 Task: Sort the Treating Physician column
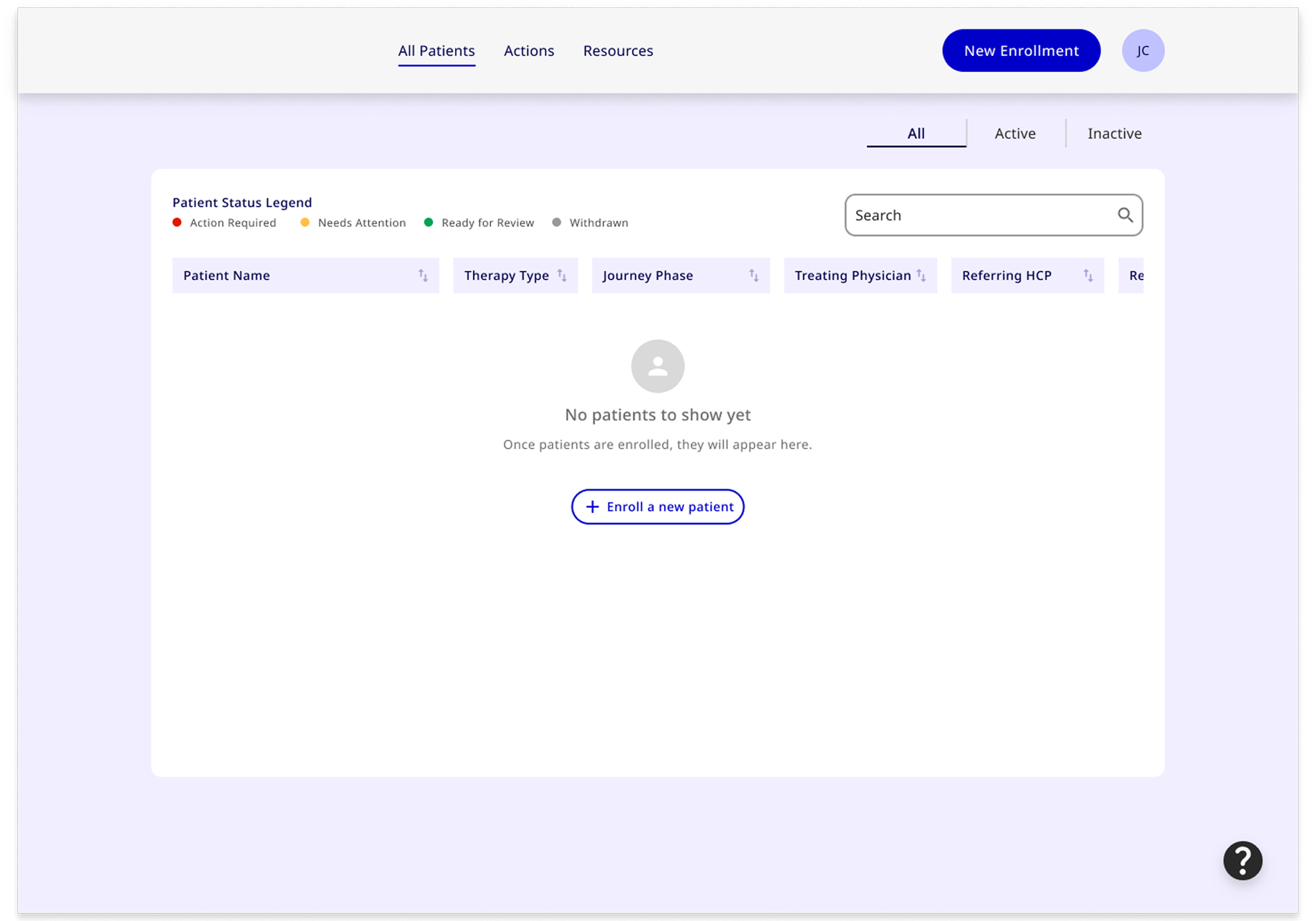click(x=921, y=274)
